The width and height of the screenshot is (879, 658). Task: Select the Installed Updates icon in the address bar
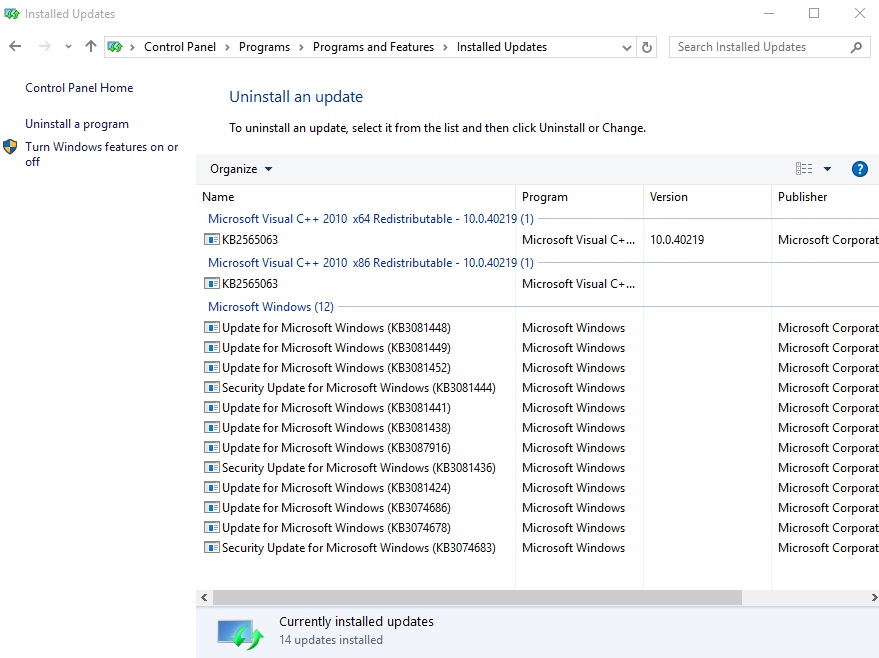tap(114, 47)
